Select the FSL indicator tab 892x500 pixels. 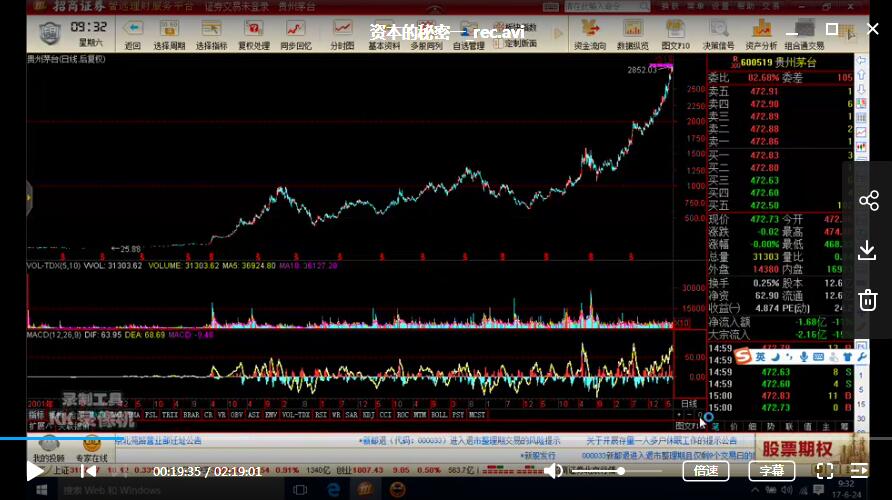151,415
